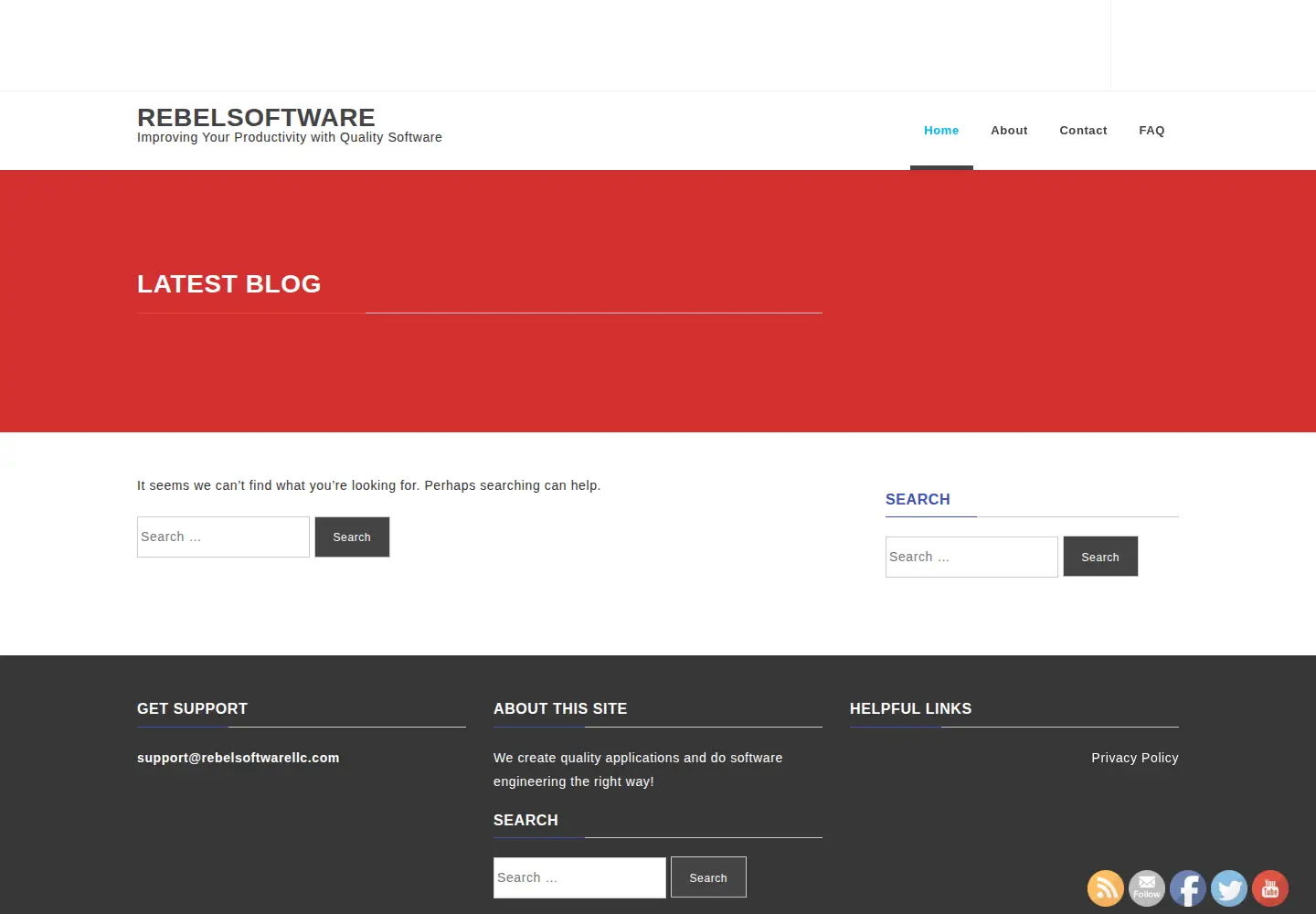Click the 'We create quality applications' text

[x=638, y=770]
